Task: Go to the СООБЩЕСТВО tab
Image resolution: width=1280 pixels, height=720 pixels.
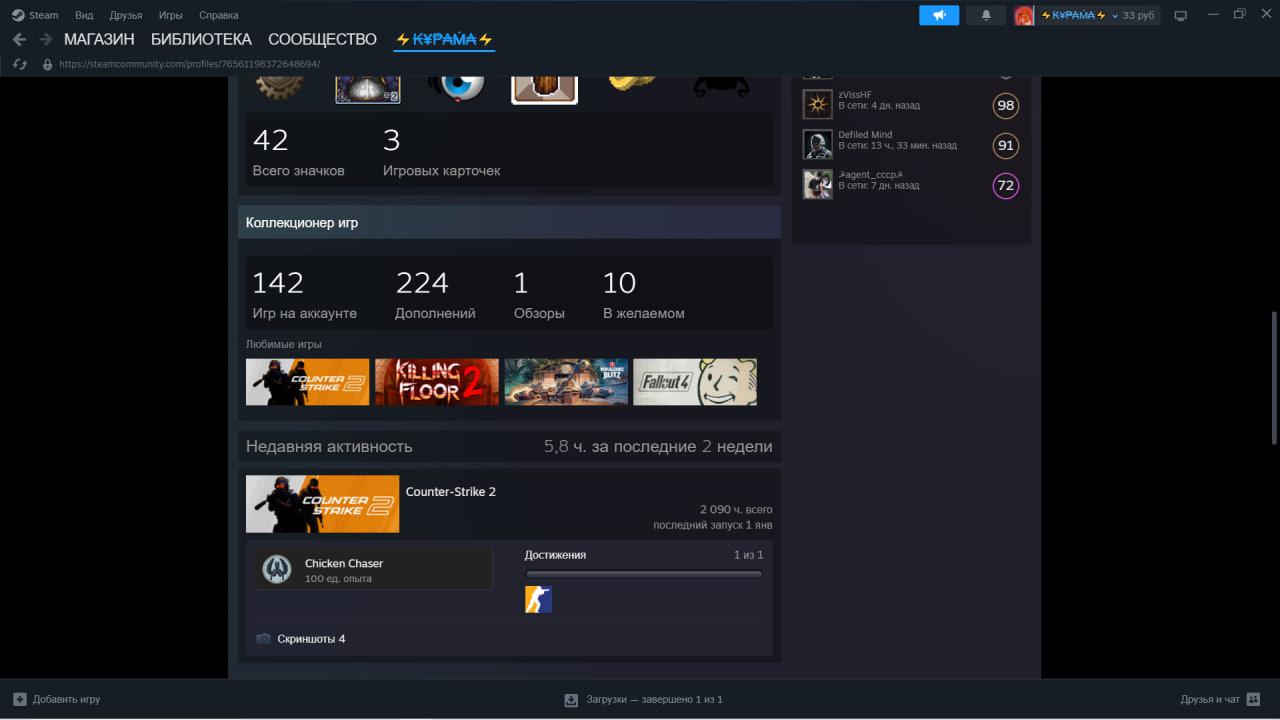Action: tap(322, 40)
